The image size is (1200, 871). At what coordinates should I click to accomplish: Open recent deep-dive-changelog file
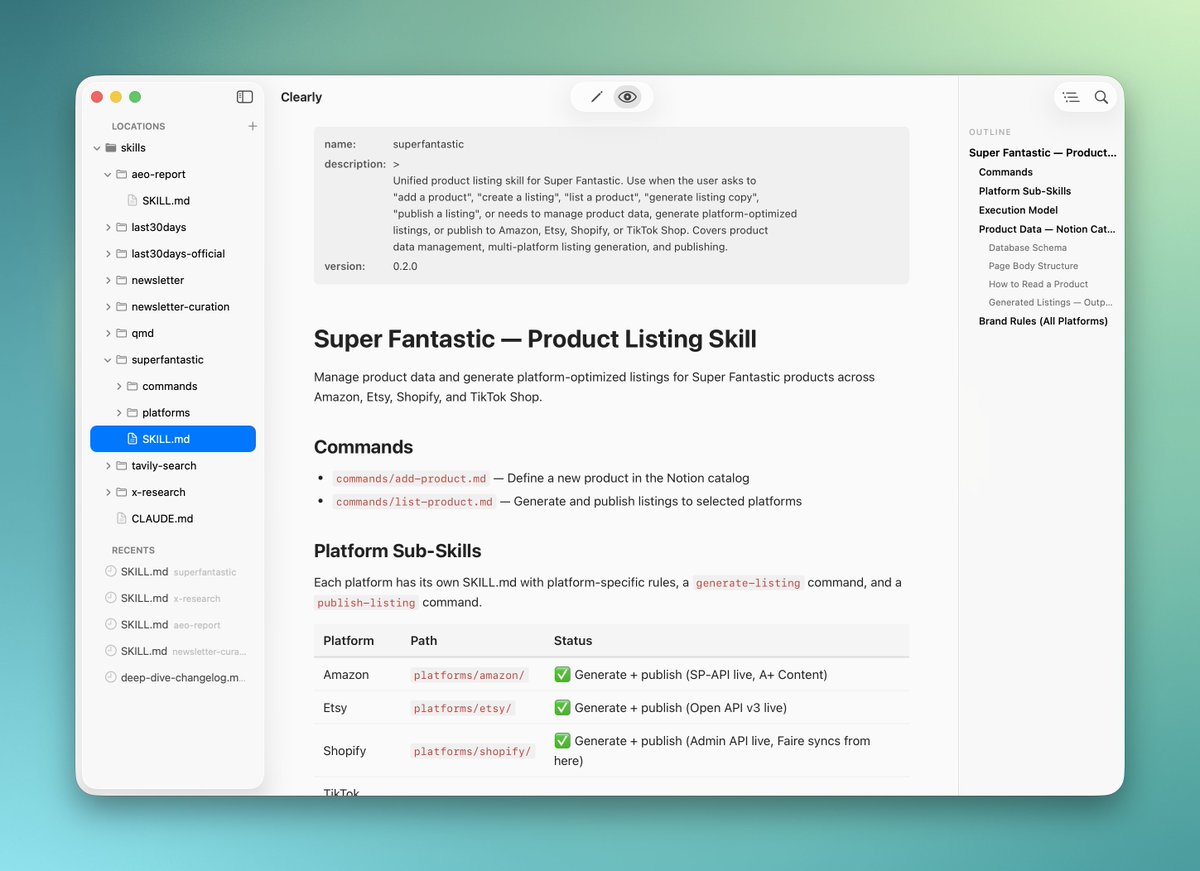[x=183, y=677]
